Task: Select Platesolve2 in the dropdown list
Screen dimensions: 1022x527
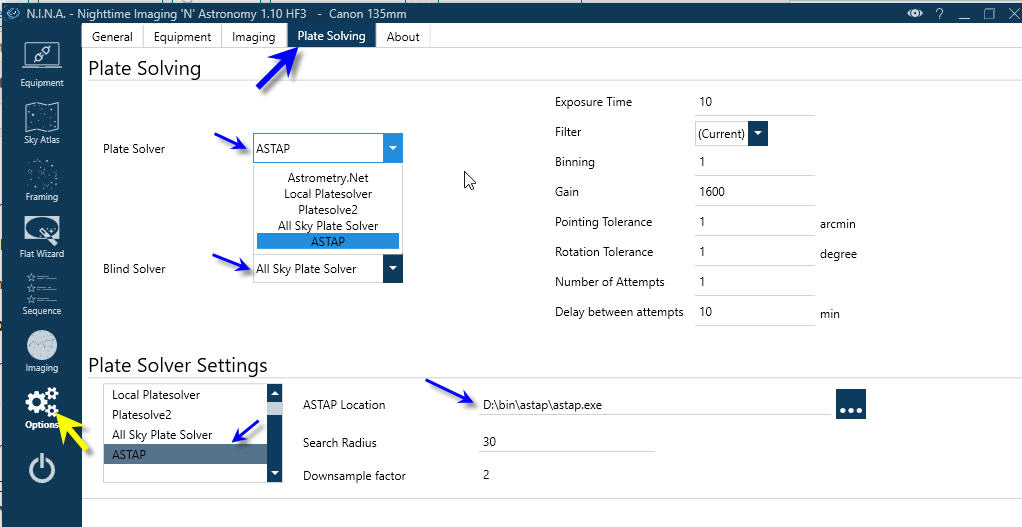Action: pos(327,210)
